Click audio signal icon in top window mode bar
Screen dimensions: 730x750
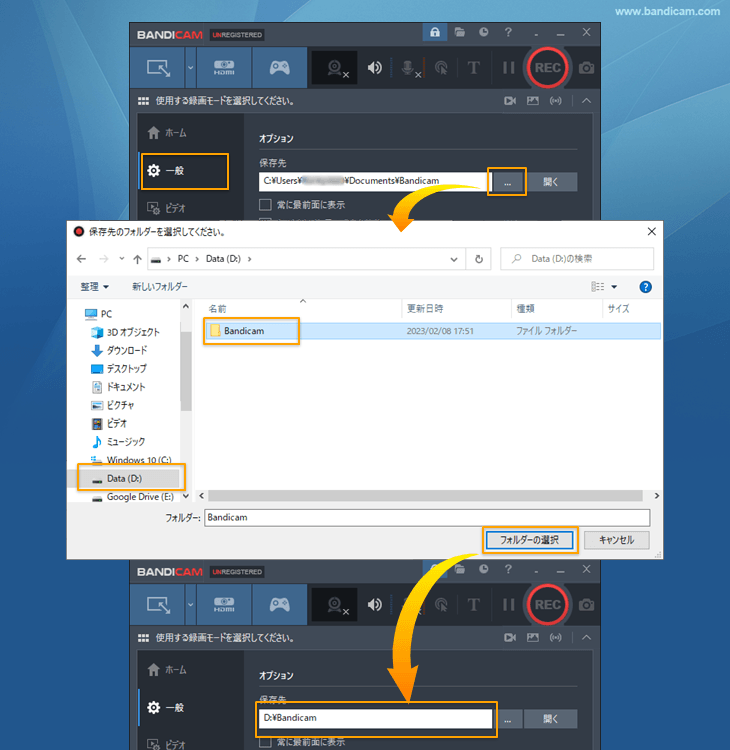tap(555, 101)
